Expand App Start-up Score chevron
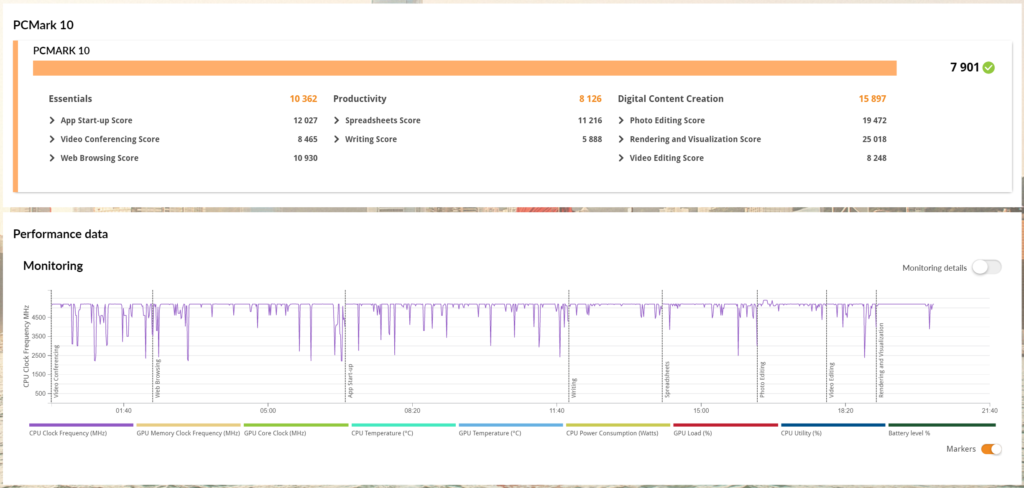The width and height of the screenshot is (1024, 488). point(52,120)
